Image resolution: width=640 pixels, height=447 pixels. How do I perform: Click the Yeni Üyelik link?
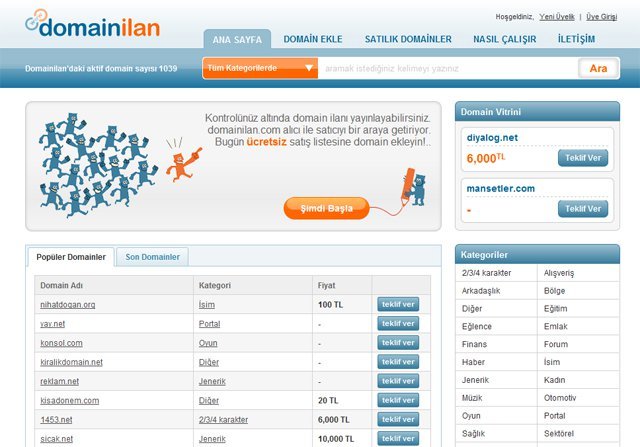pyautogui.click(x=557, y=17)
